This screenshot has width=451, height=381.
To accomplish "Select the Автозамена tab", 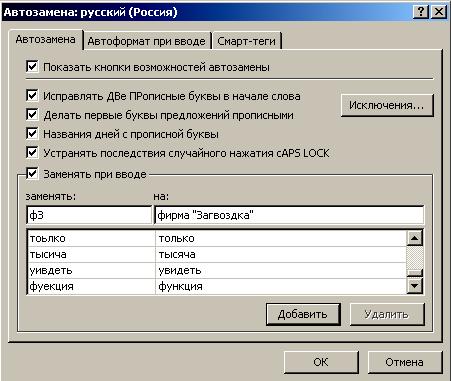I will tap(46, 39).
